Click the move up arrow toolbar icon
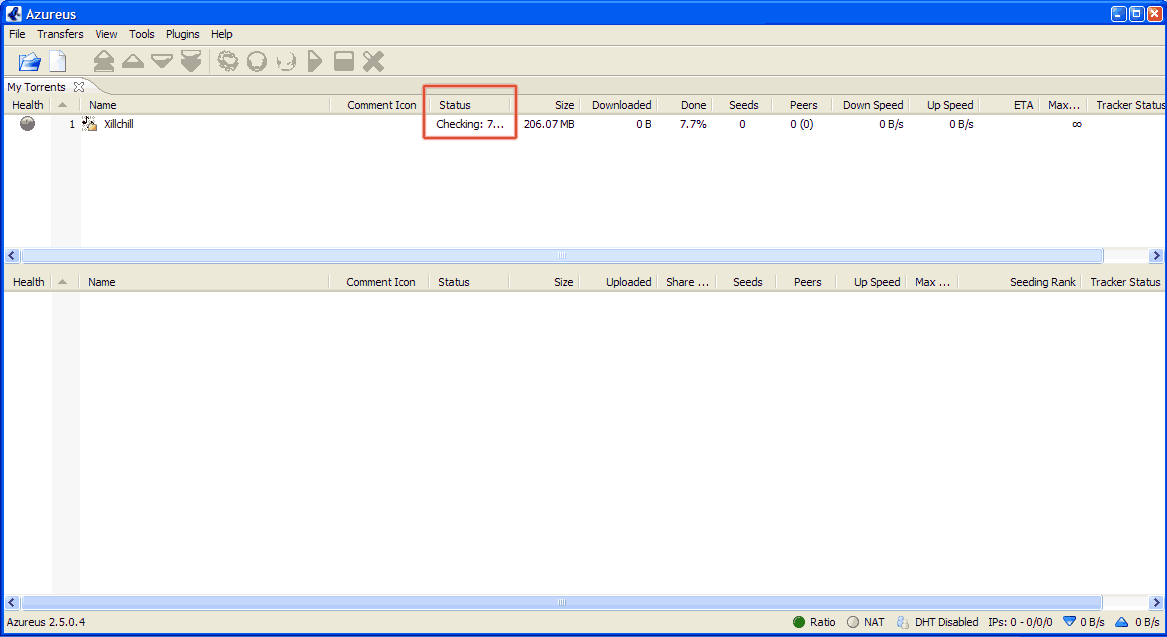The height and width of the screenshot is (637, 1167). (x=133, y=62)
